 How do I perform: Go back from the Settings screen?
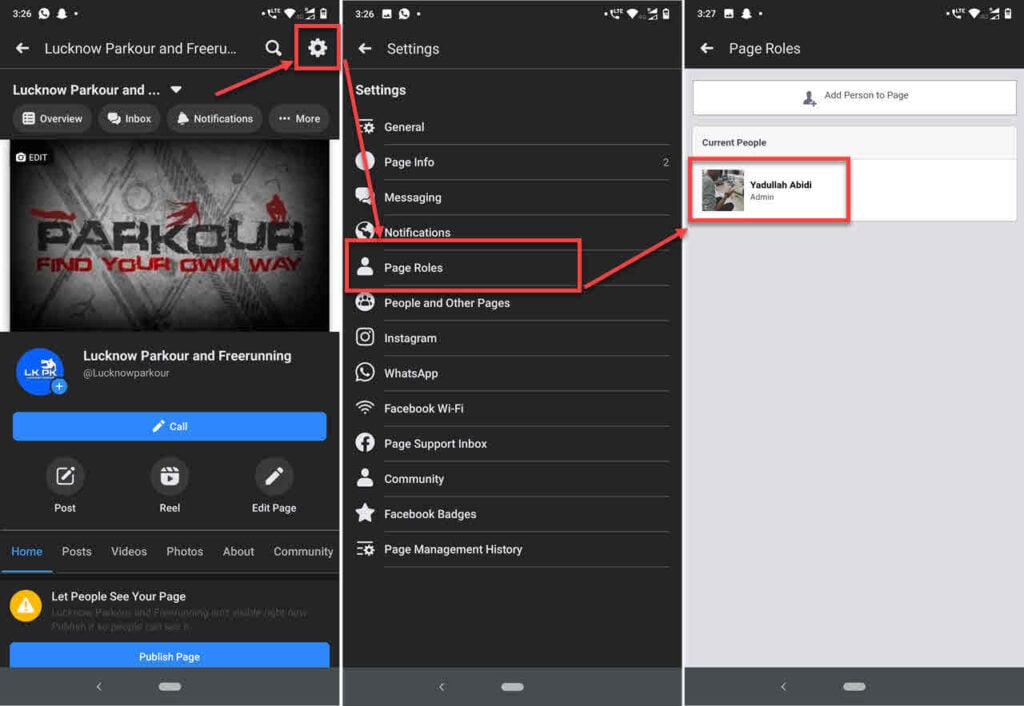(x=365, y=48)
